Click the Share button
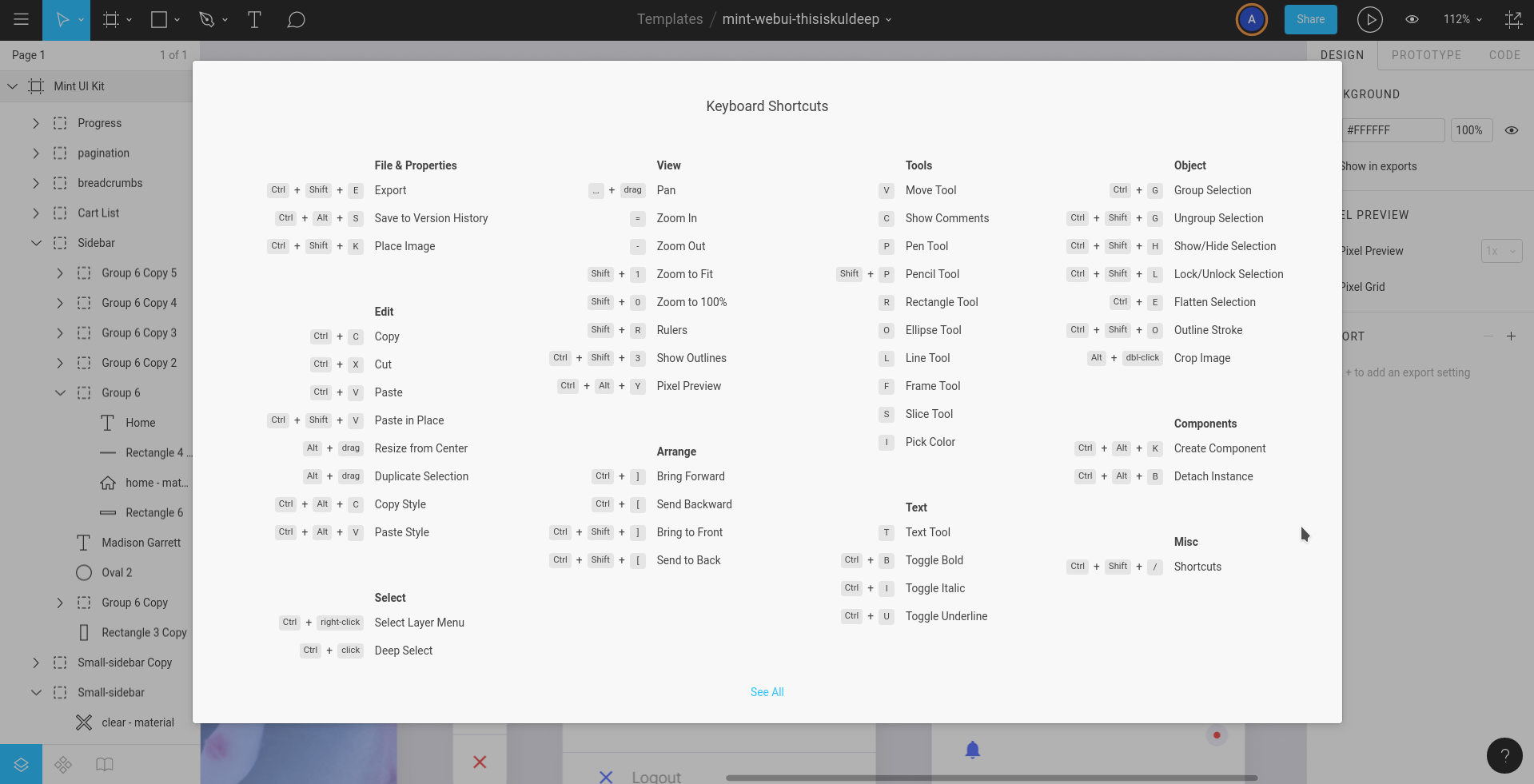The image size is (1534, 784). (x=1311, y=19)
